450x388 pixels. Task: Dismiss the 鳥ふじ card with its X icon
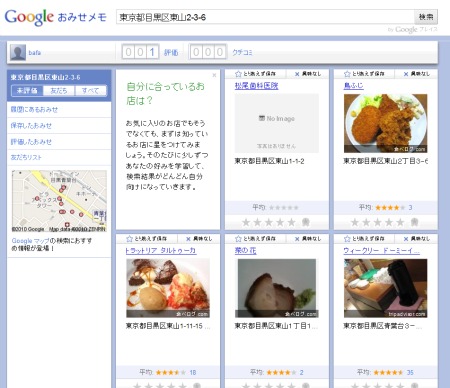(406, 74)
